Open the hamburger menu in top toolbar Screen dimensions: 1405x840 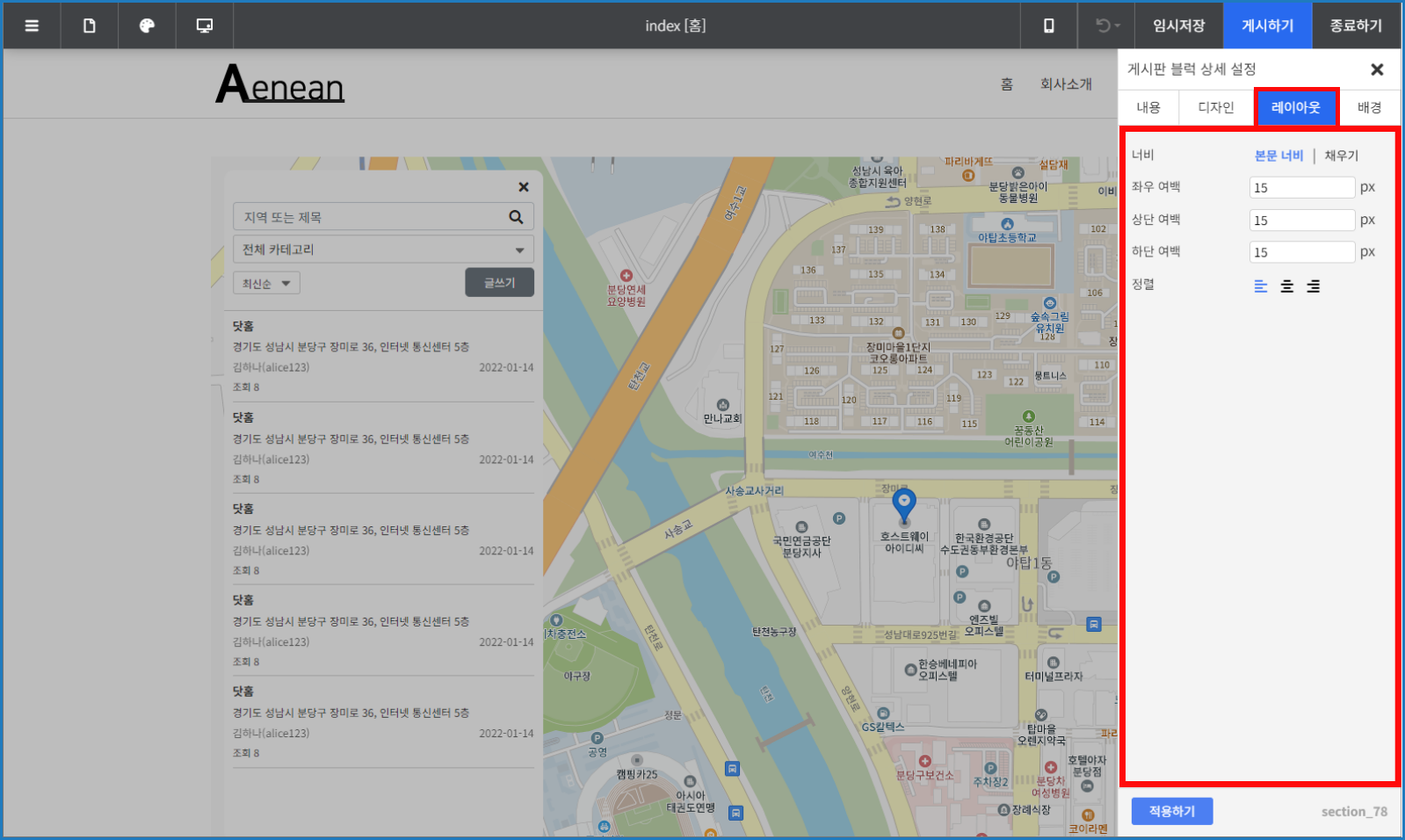pyautogui.click(x=32, y=25)
